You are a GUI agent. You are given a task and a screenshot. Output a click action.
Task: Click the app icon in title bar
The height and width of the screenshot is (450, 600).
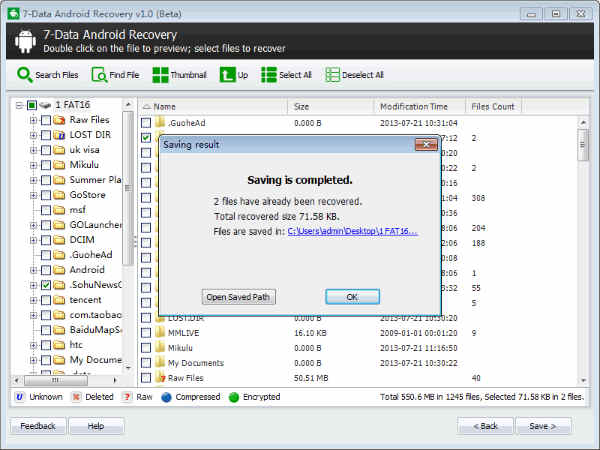[x=13, y=14]
